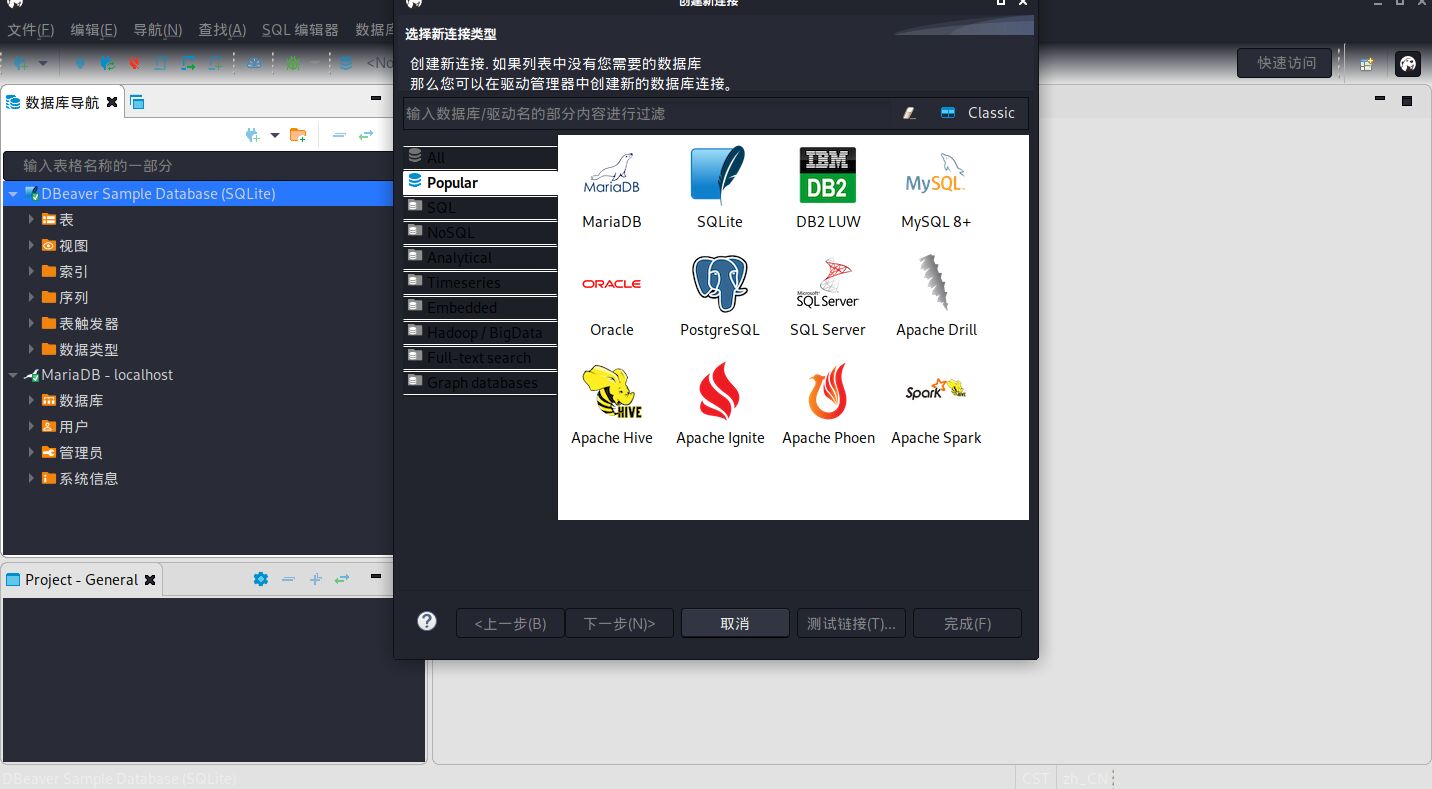Create a new folder in the navigator

(x=298, y=135)
